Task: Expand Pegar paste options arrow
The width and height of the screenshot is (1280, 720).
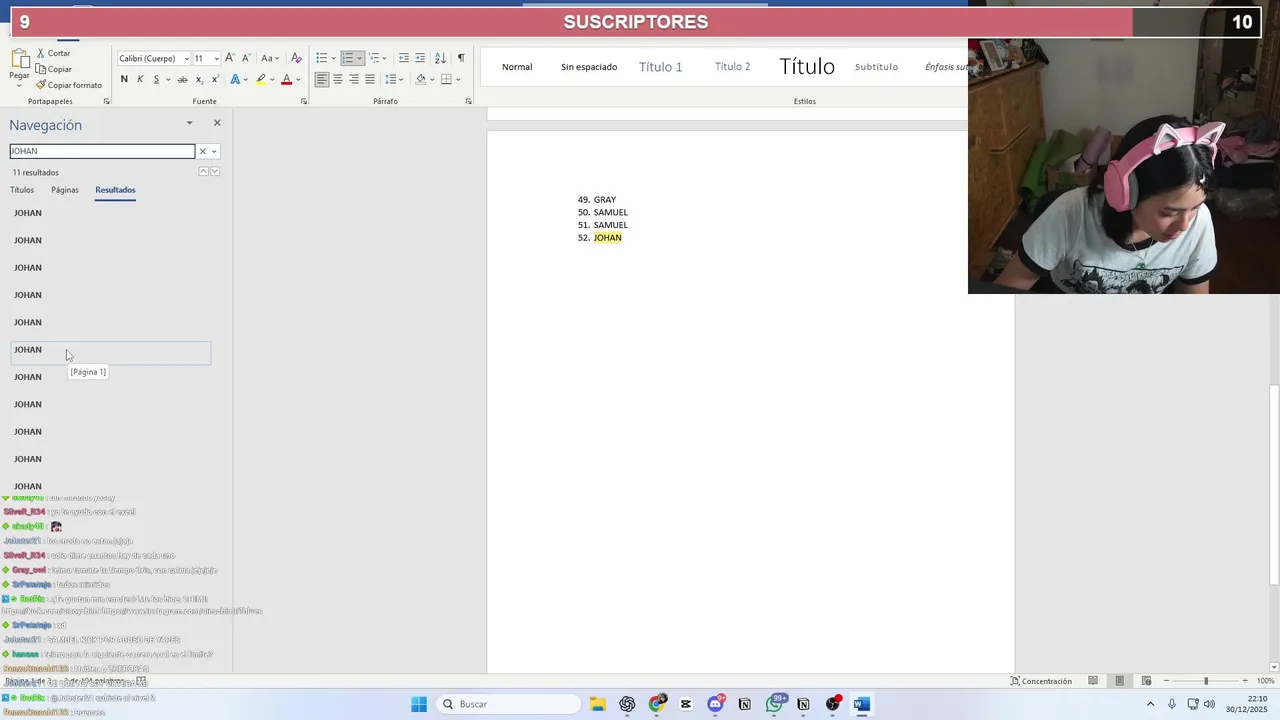Action: pyautogui.click(x=19, y=85)
